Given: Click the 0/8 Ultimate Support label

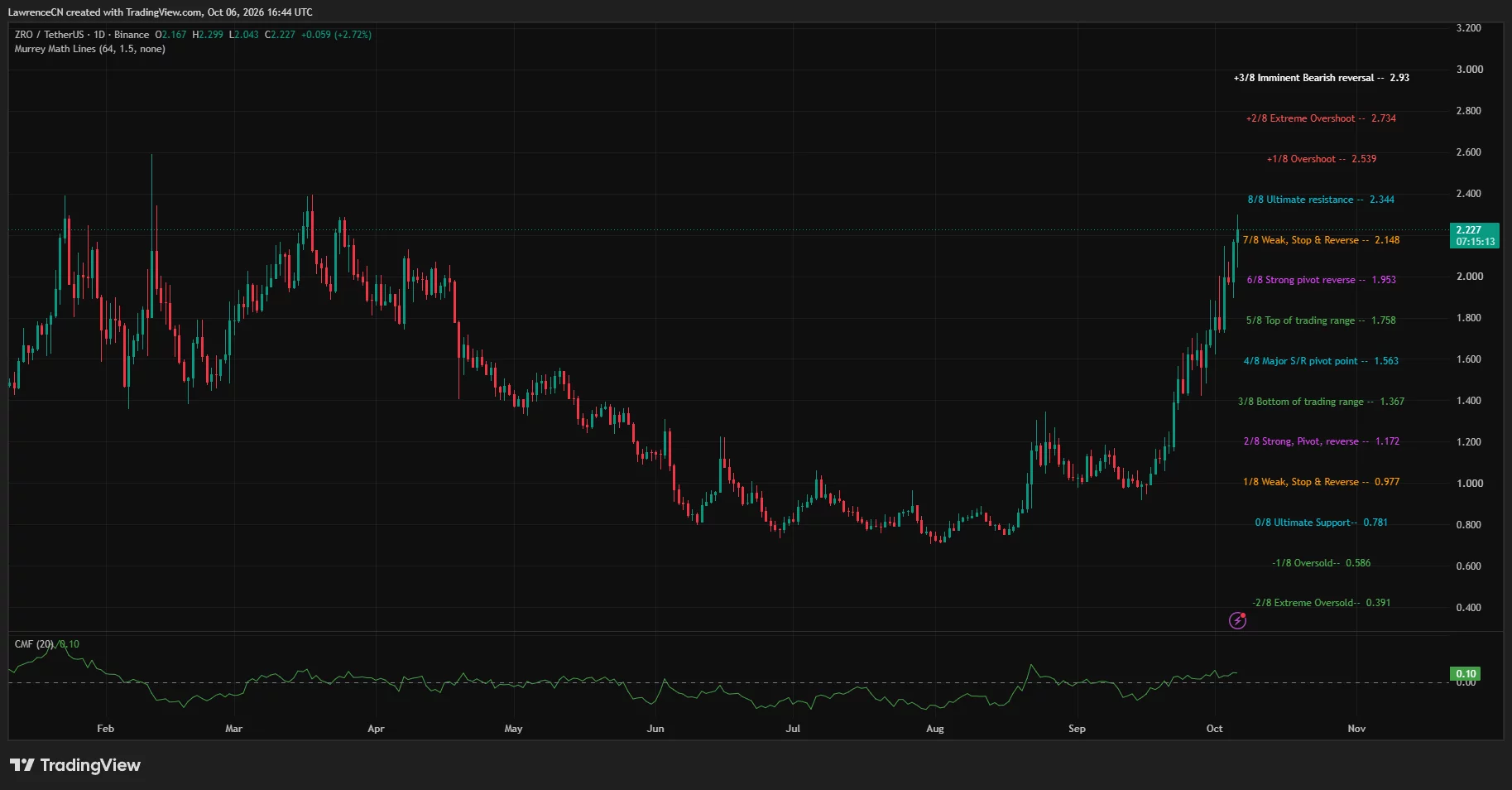Looking at the screenshot, I should [1321, 523].
